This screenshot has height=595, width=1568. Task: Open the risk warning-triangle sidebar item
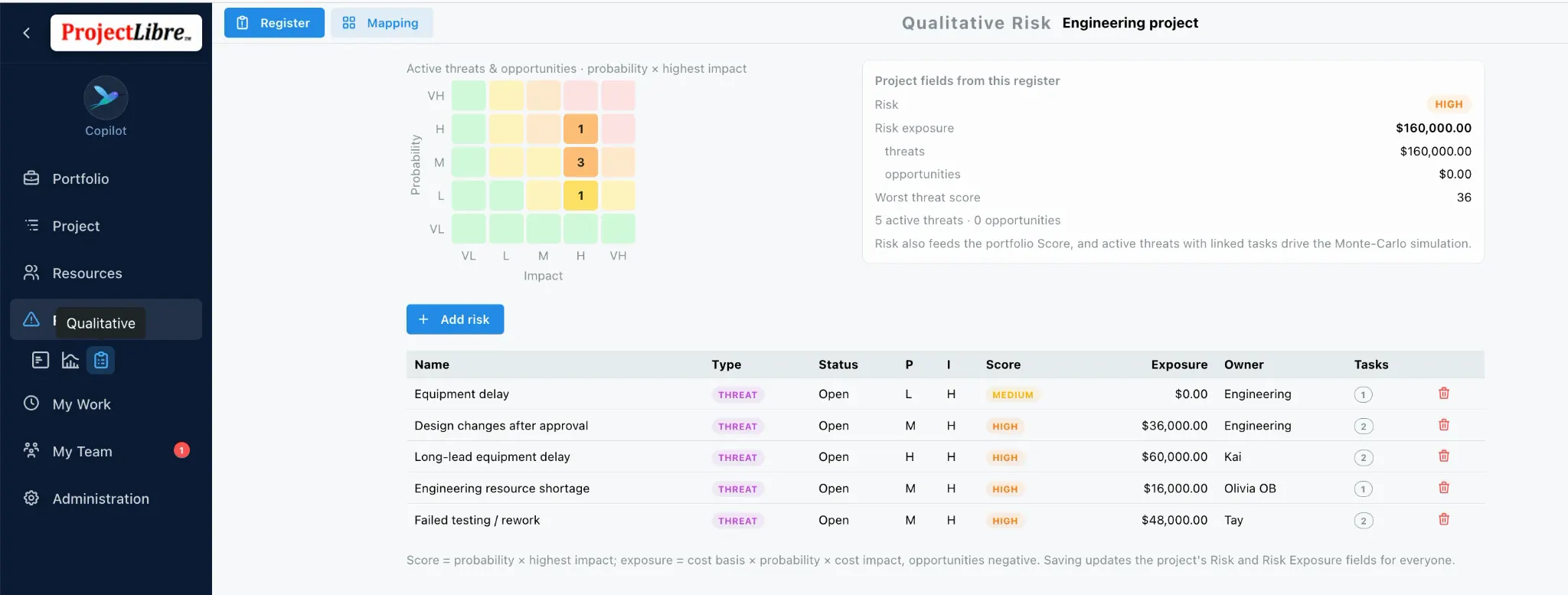point(31,319)
